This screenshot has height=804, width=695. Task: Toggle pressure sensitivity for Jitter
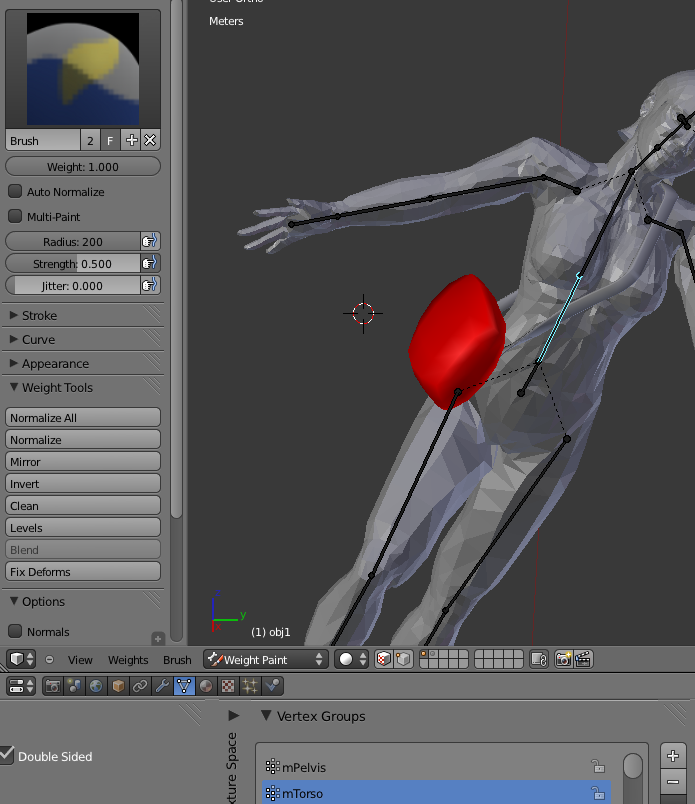click(150, 286)
